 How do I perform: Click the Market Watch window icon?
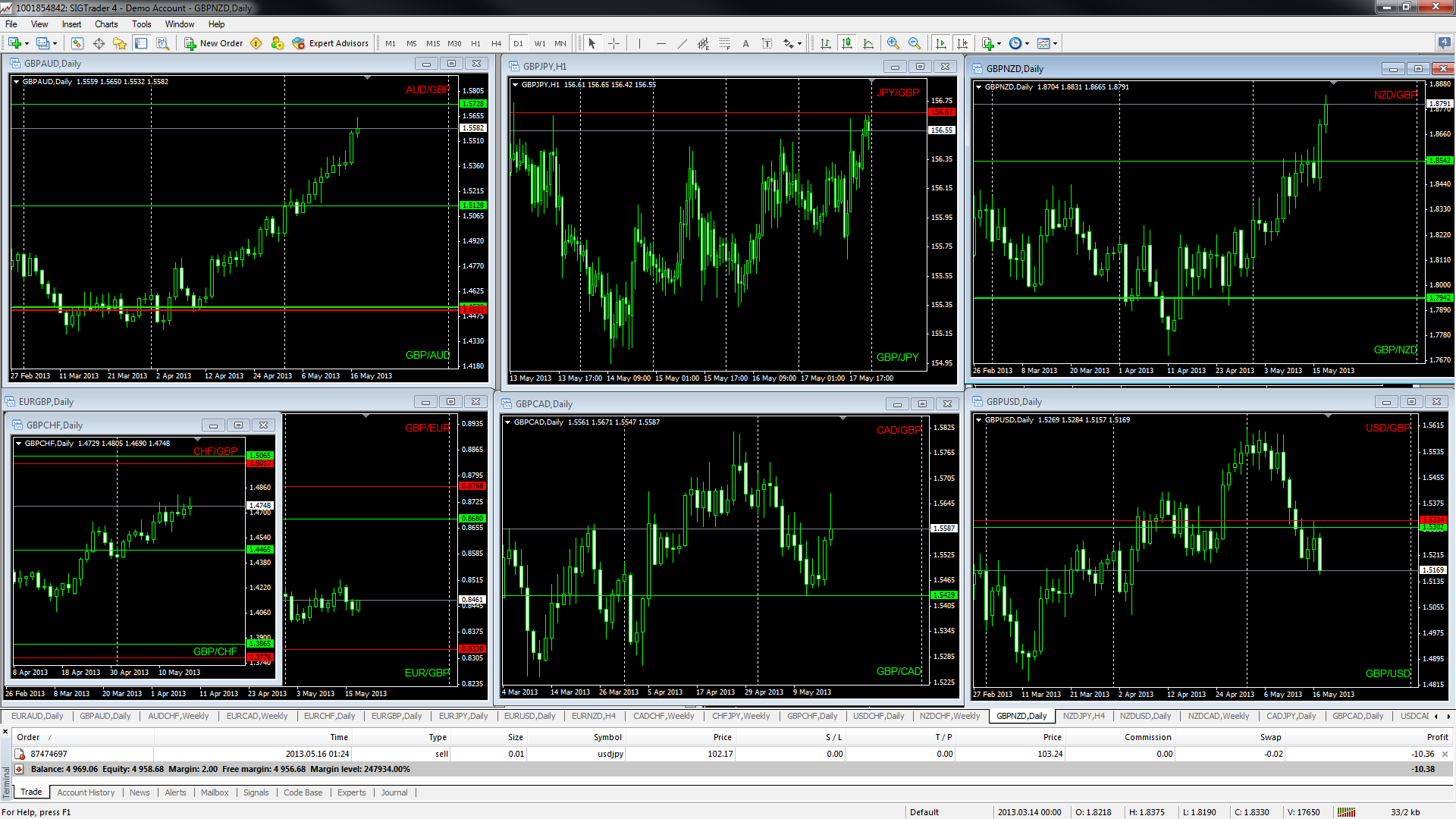[77, 43]
